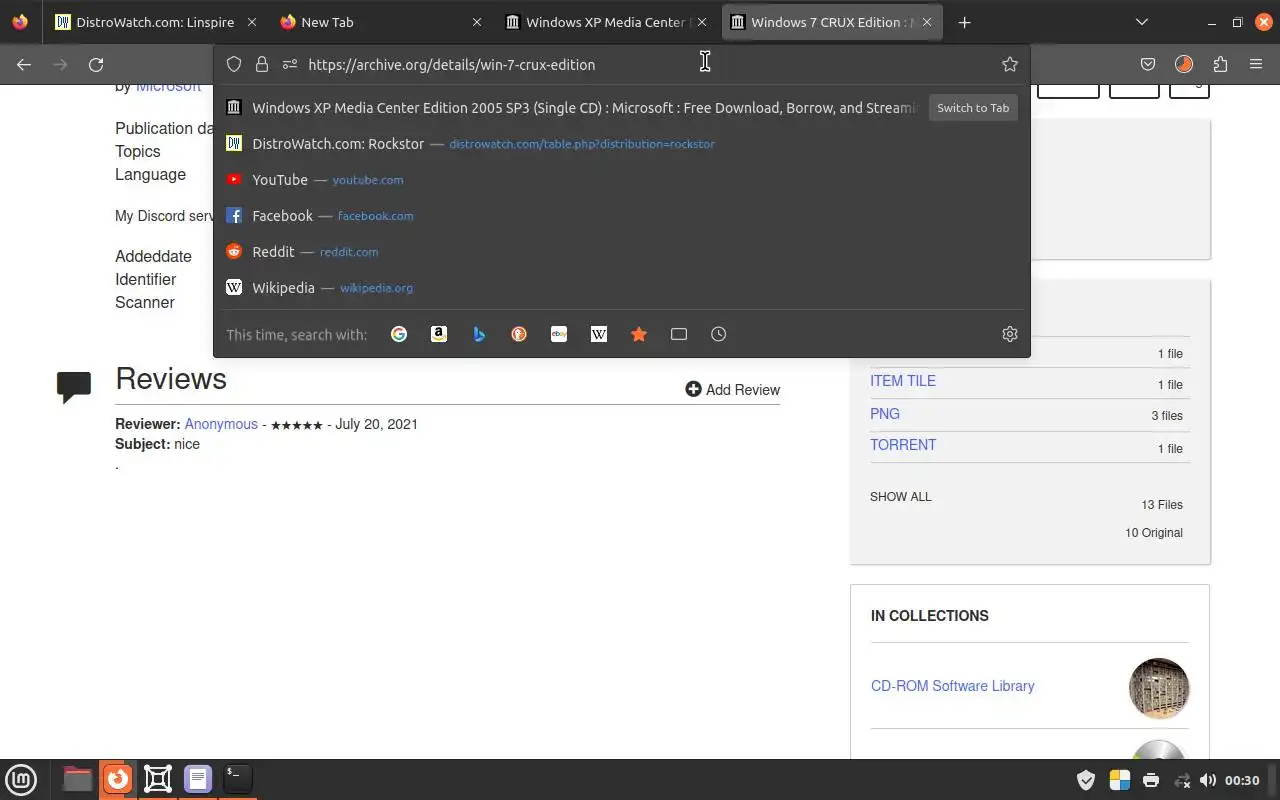Open Anonymous reviewer link
This screenshot has width=1280, height=800.
click(x=221, y=424)
